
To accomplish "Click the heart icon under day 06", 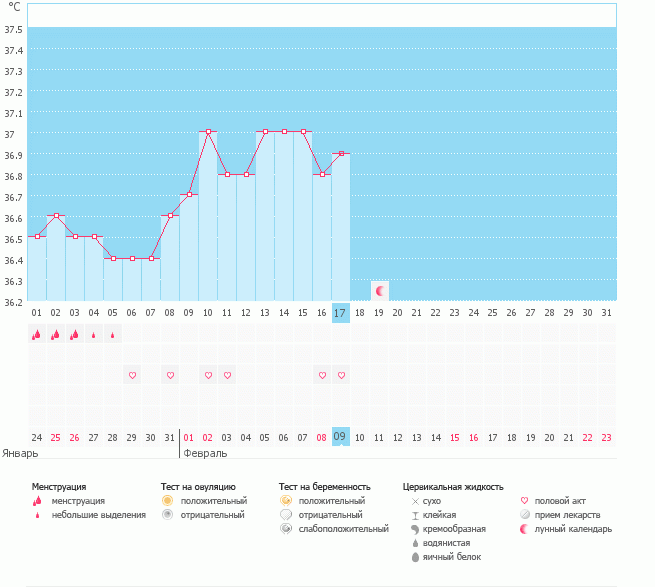I will tap(131, 375).
